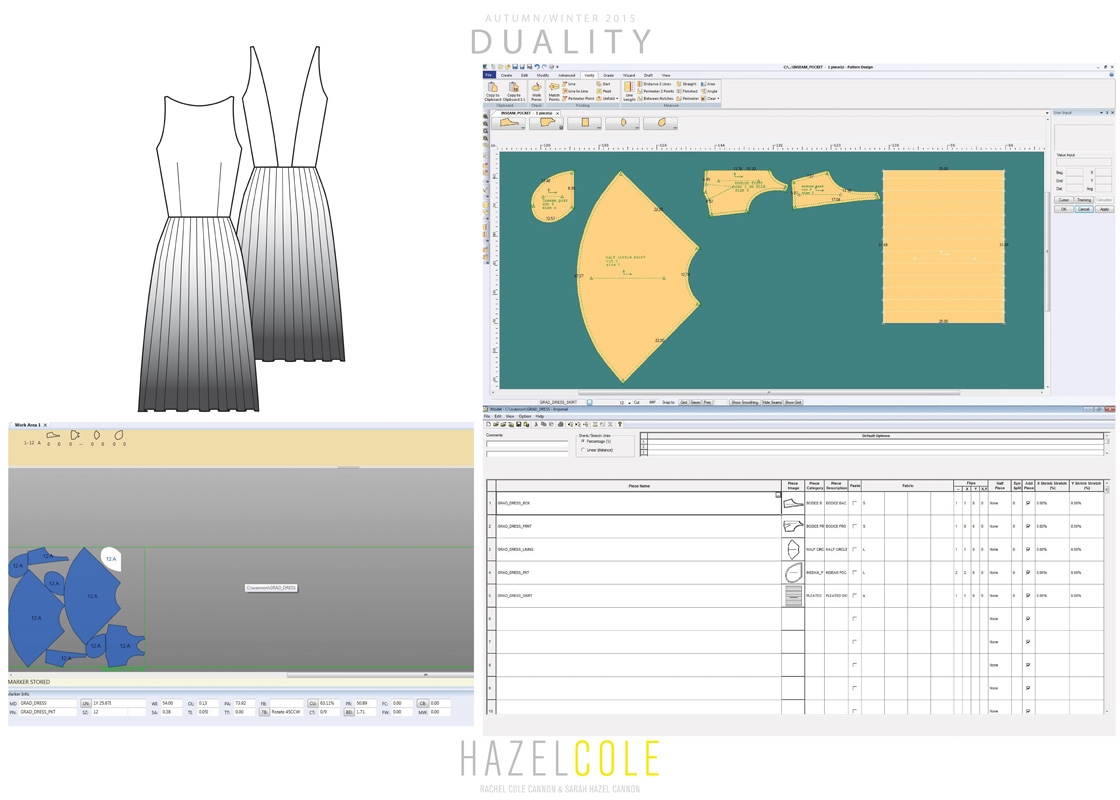This screenshot has height=800, width=1120.
Task: Select the Dart folding tool
Action: (x=604, y=84)
